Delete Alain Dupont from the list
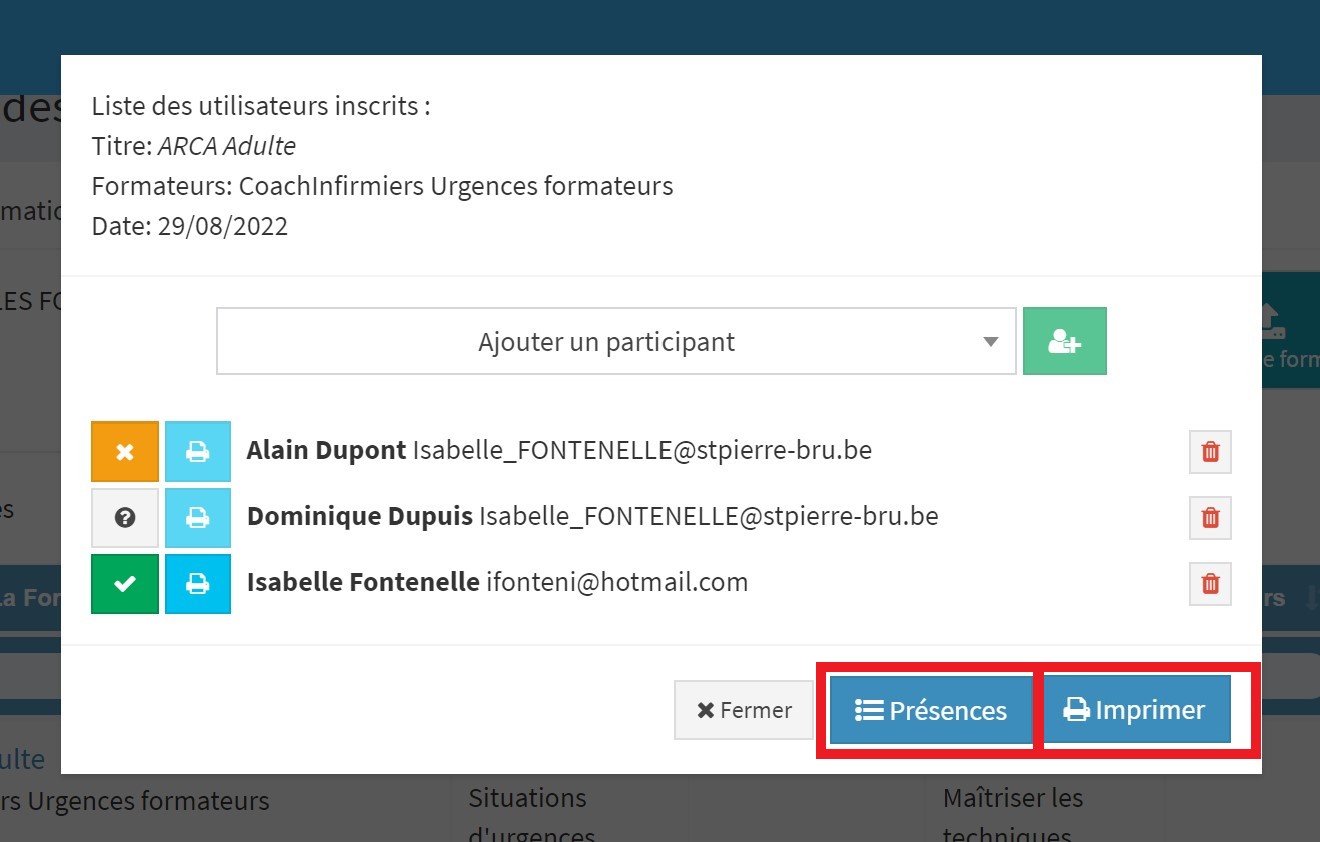The height and width of the screenshot is (842, 1320). point(1210,452)
